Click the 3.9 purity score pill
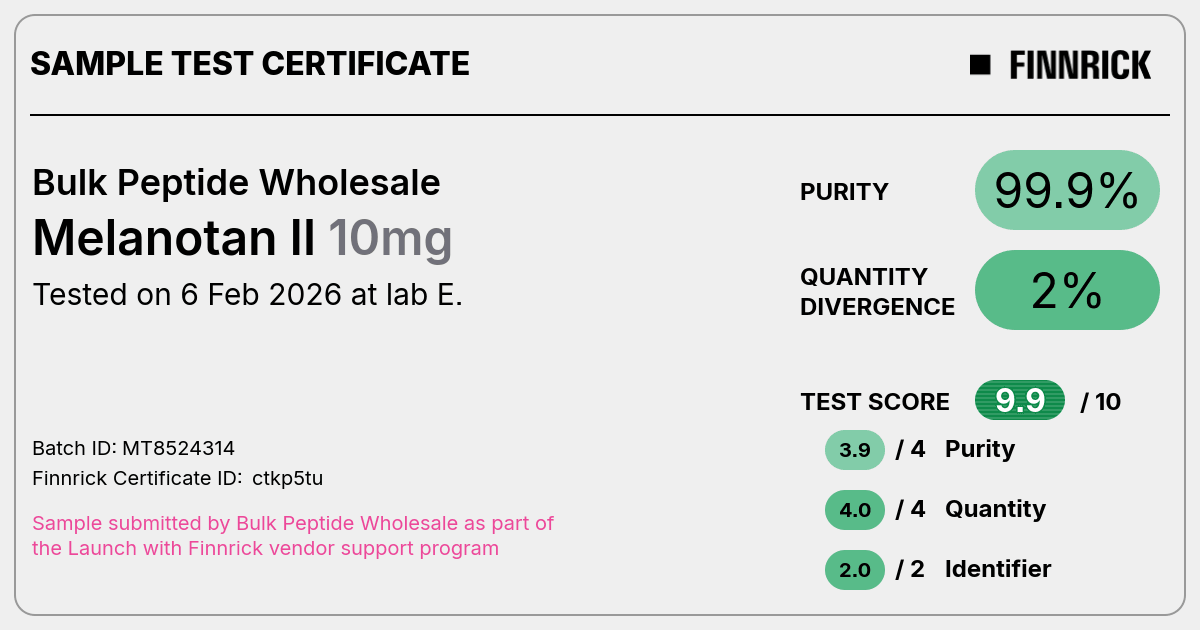This screenshot has height=630, width=1200. click(x=855, y=450)
